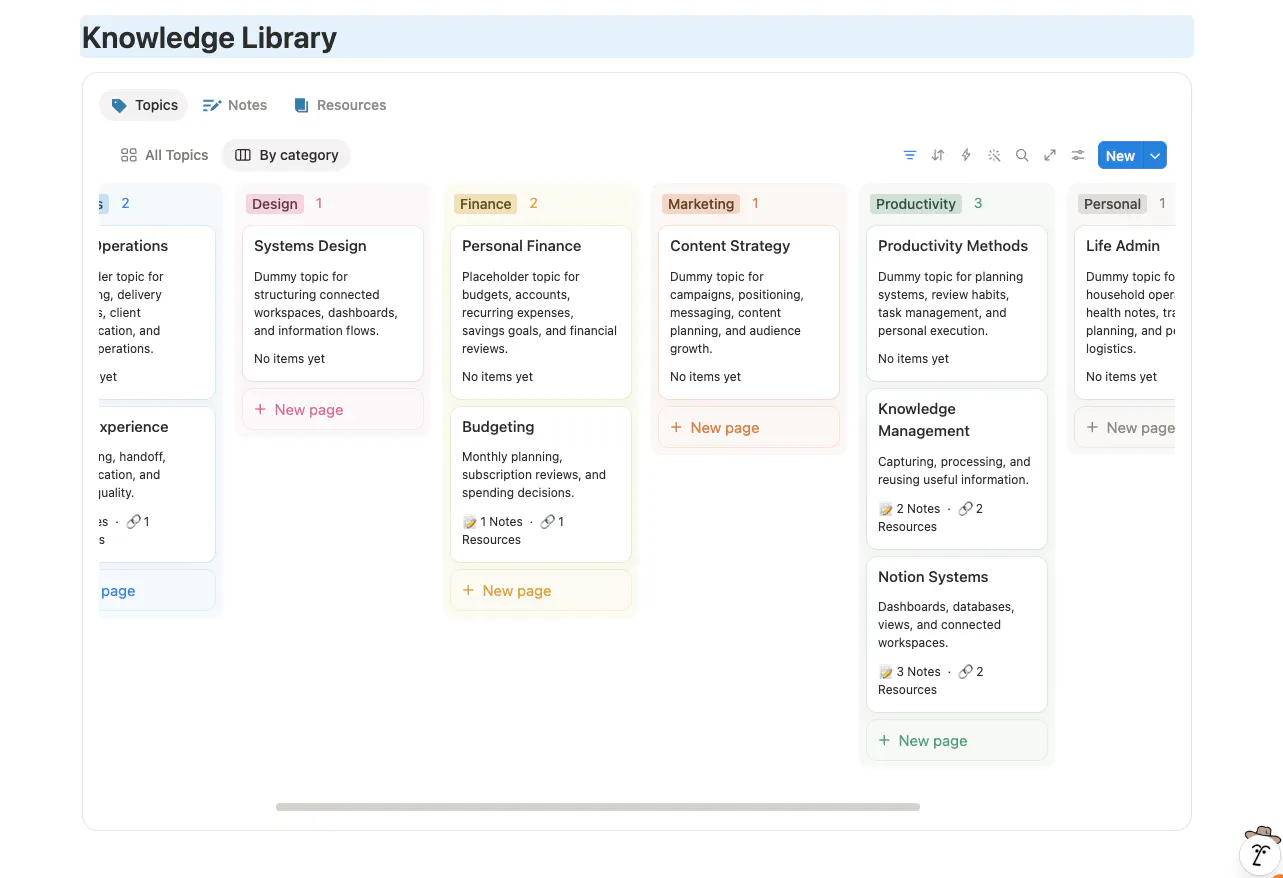Image resolution: width=1283 pixels, height=878 pixels.
Task: Open the Personal Finance card
Action: [x=541, y=312]
